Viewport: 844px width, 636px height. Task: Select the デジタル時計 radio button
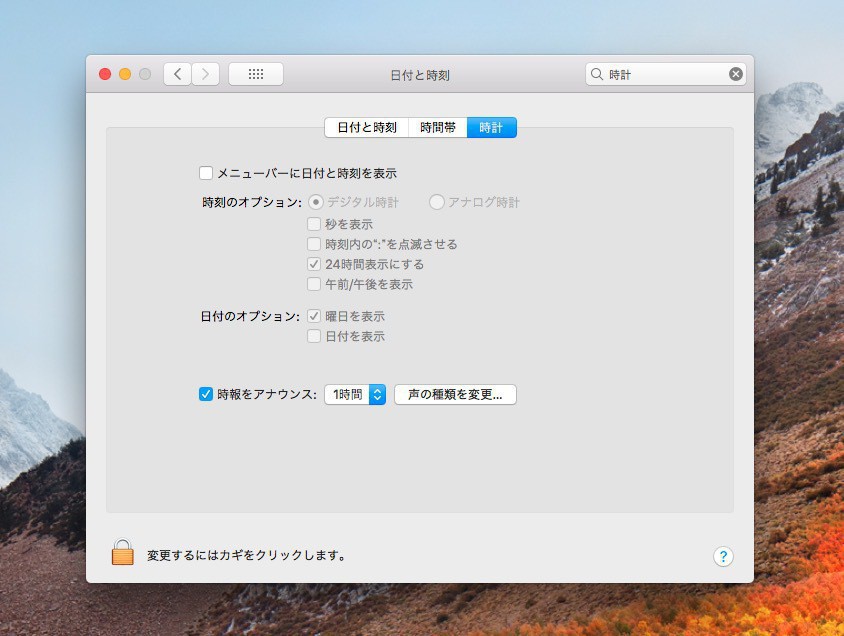[x=315, y=202]
